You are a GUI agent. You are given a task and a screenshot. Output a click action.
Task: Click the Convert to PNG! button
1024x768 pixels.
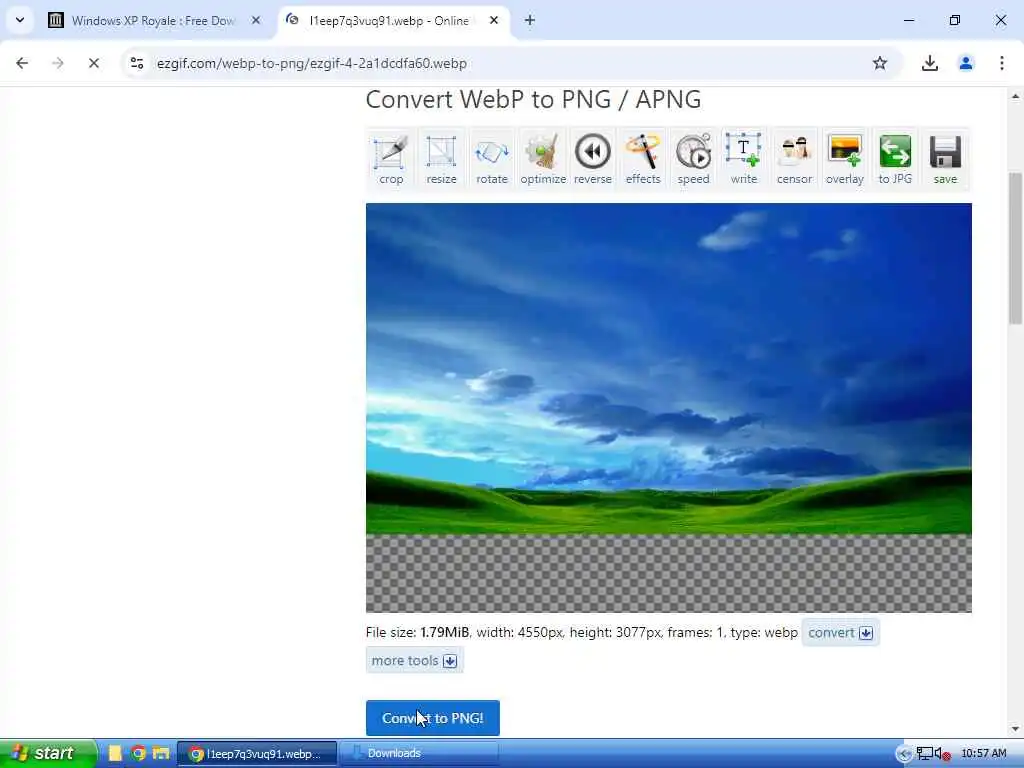(x=432, y=718)
